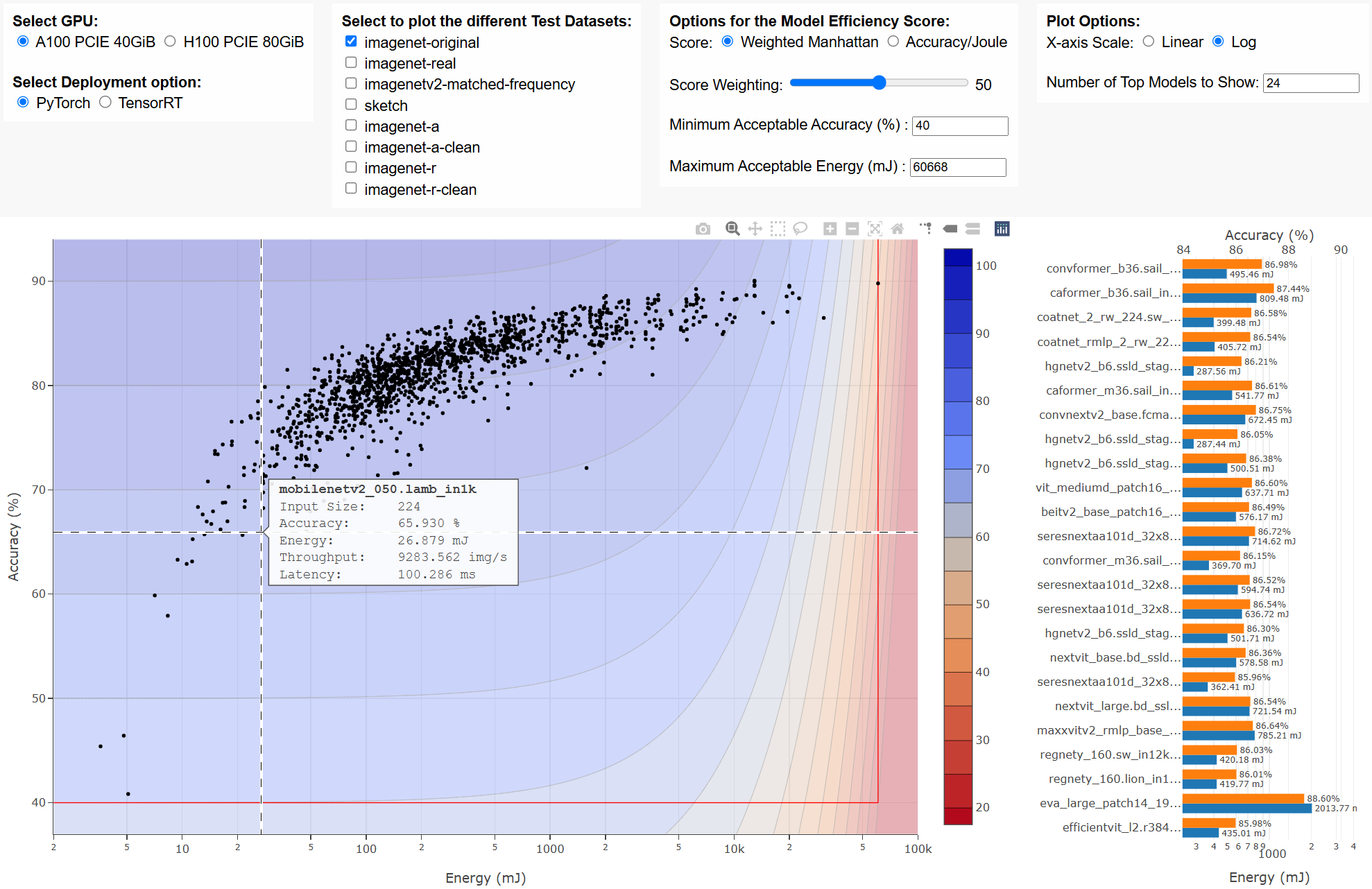1372x889 pixels.
Task: Select the Zoom tool in plot toolbar
Action: coord(732,229)
